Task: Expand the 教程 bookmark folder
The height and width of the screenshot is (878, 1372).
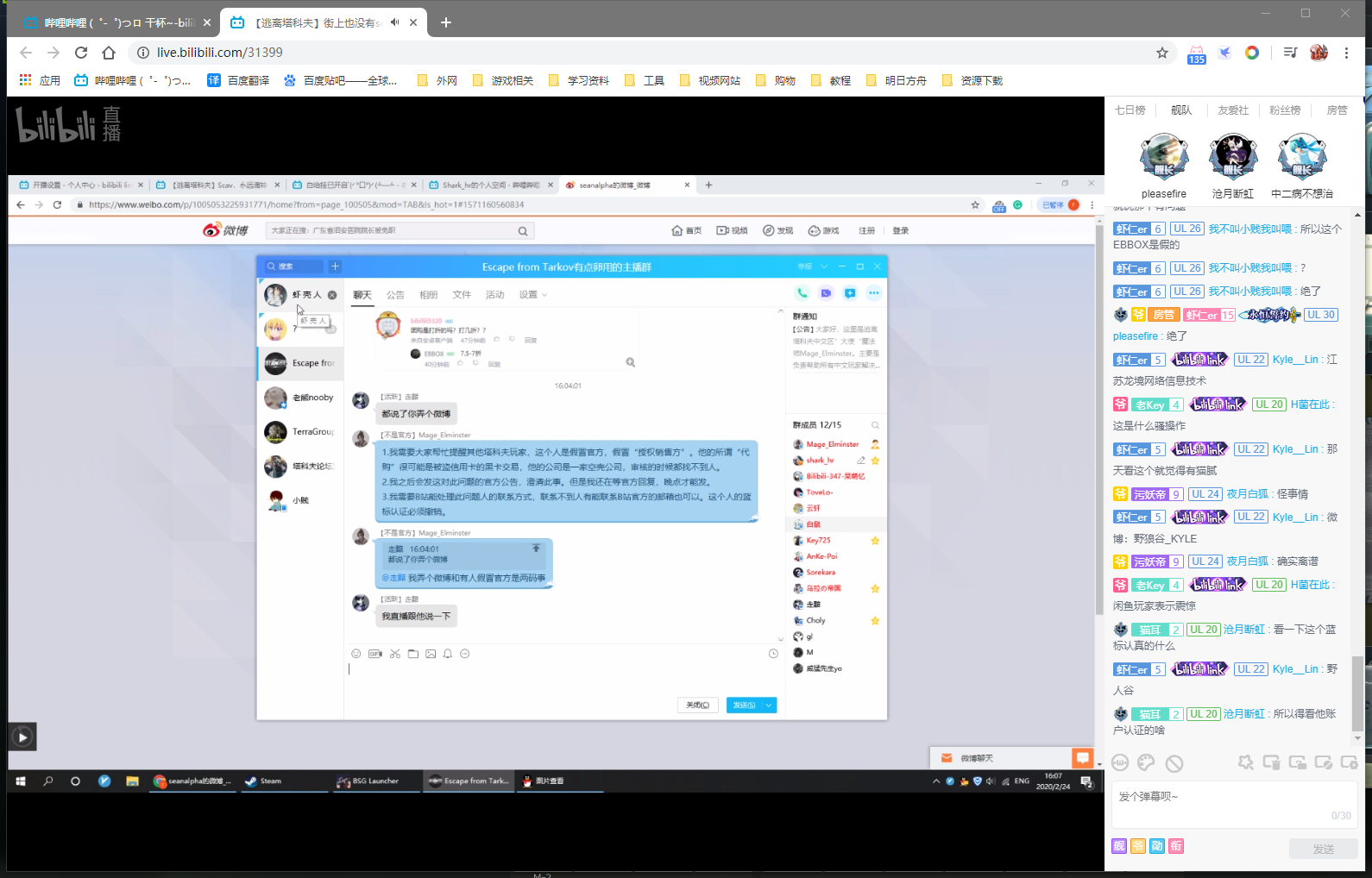Action: pyautogui.click(x=830, y=80)
